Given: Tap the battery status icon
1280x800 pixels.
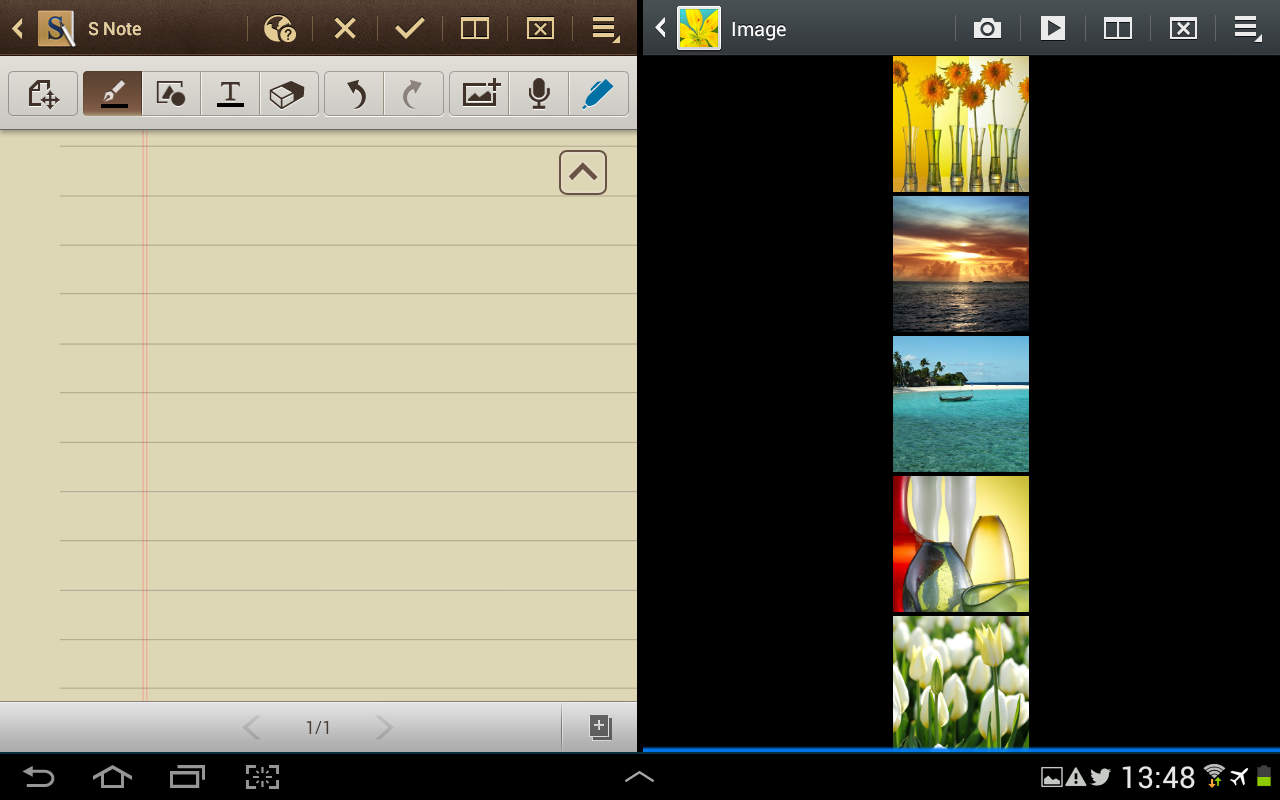Looking at the screenshot, I should coord(1264,776).
